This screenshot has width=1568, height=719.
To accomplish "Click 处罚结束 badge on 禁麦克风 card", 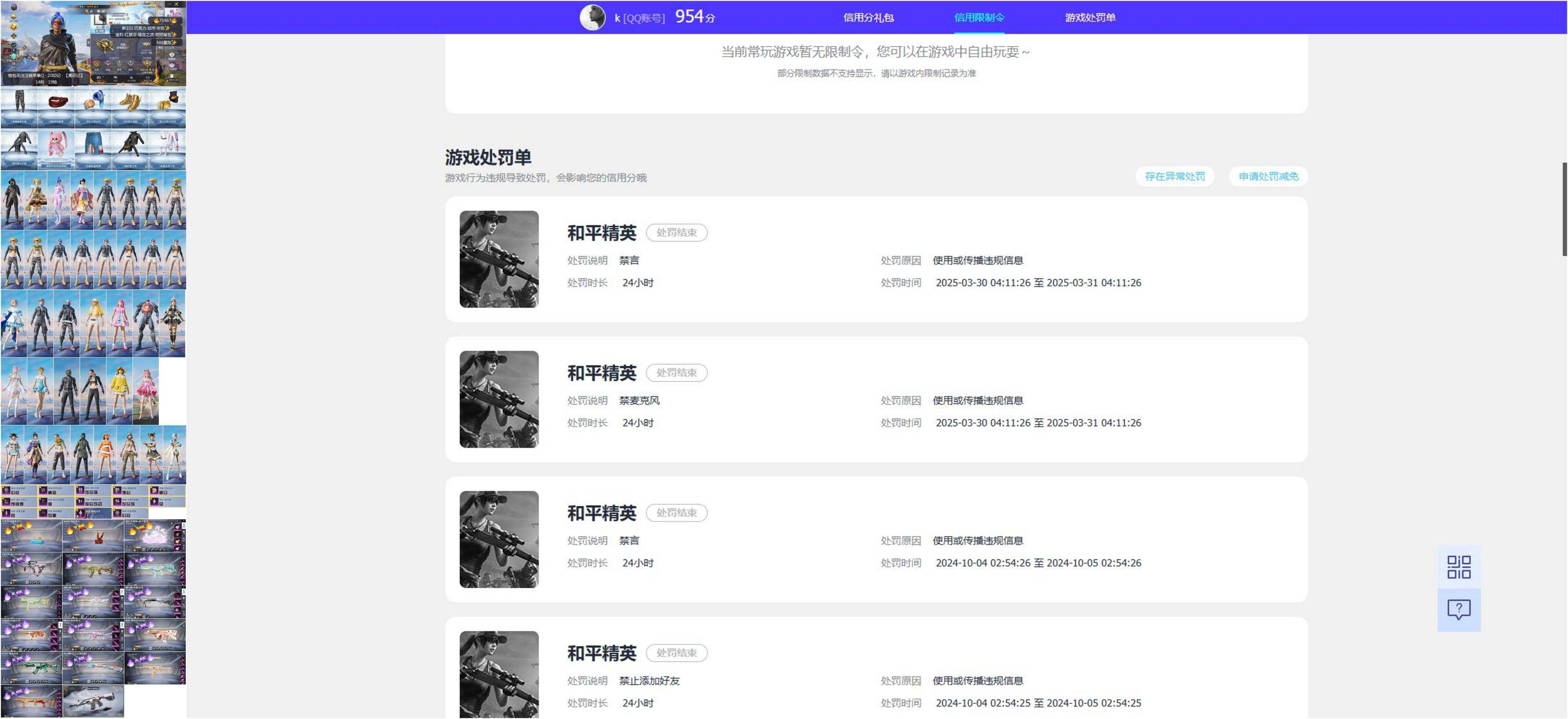I will 676,372.
